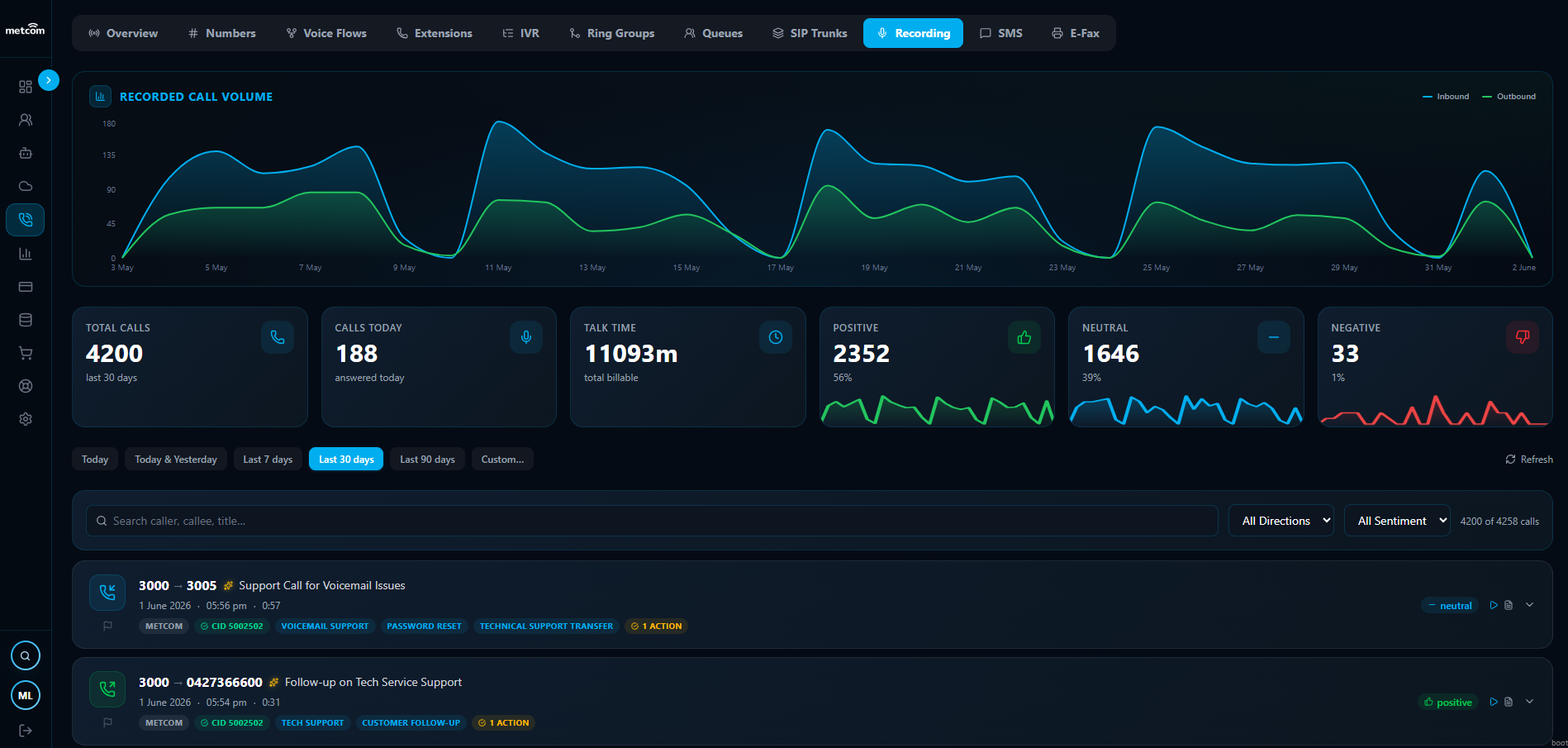1568x748 pixels.
Task: Open the settings gear in sidebar
Action: click(26, 419)
